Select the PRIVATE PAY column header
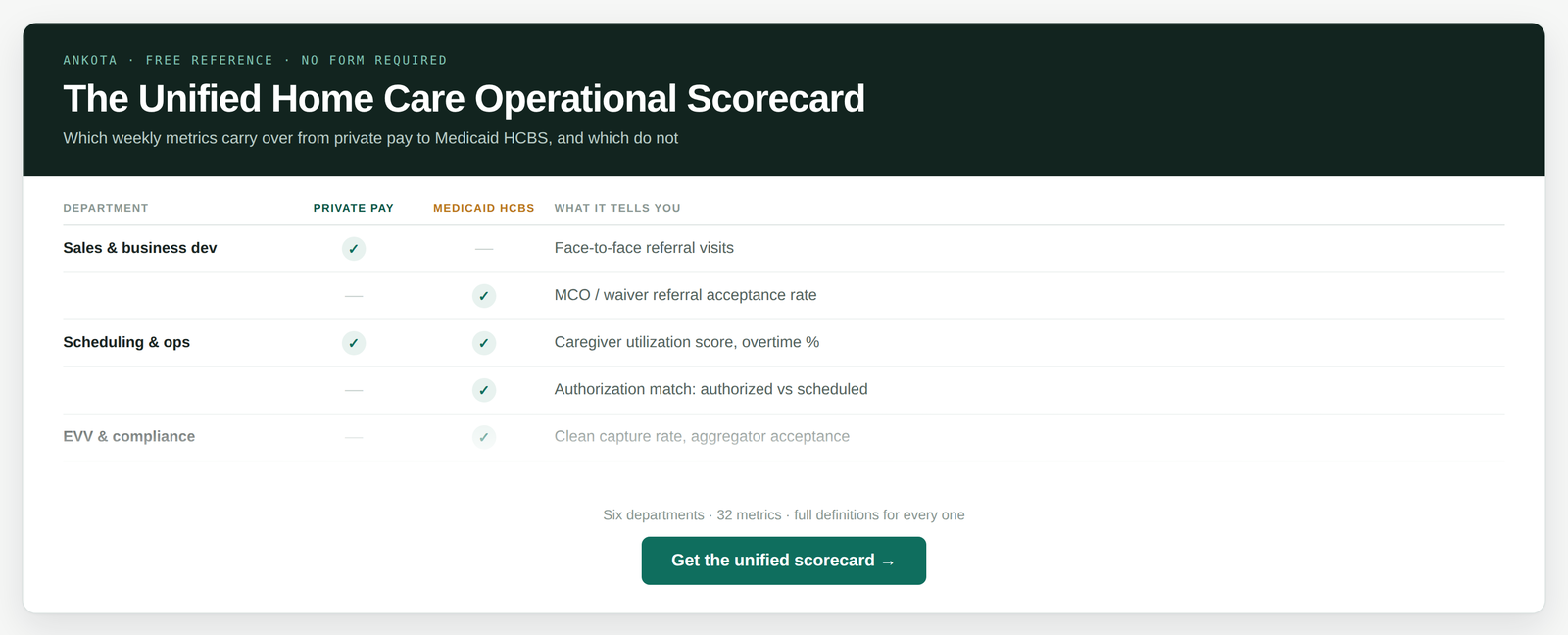Screen dimensions: 1568x635 point(354,208)
